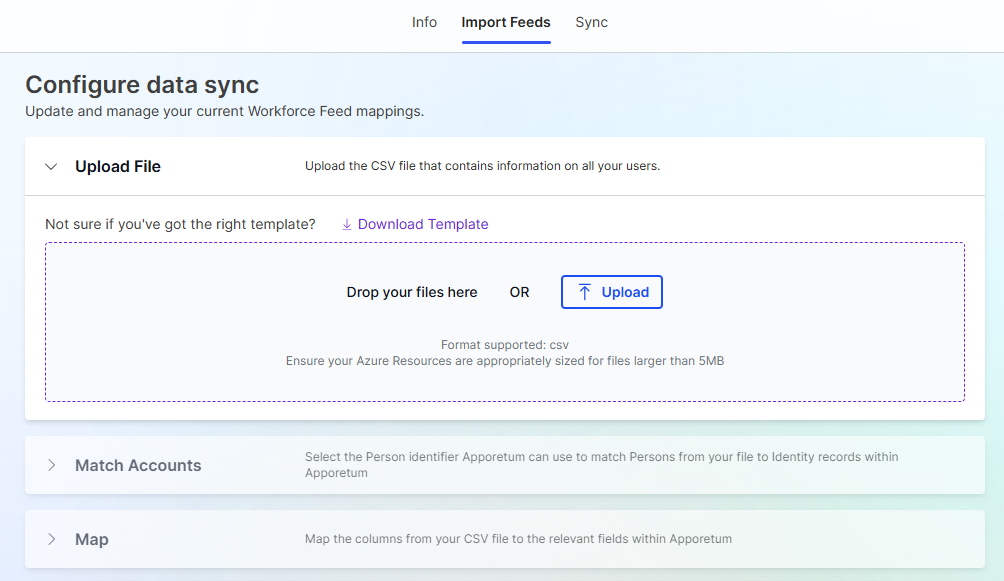Switch to the Sync tab
This screenshot has width=1004, height=581.
591,22
